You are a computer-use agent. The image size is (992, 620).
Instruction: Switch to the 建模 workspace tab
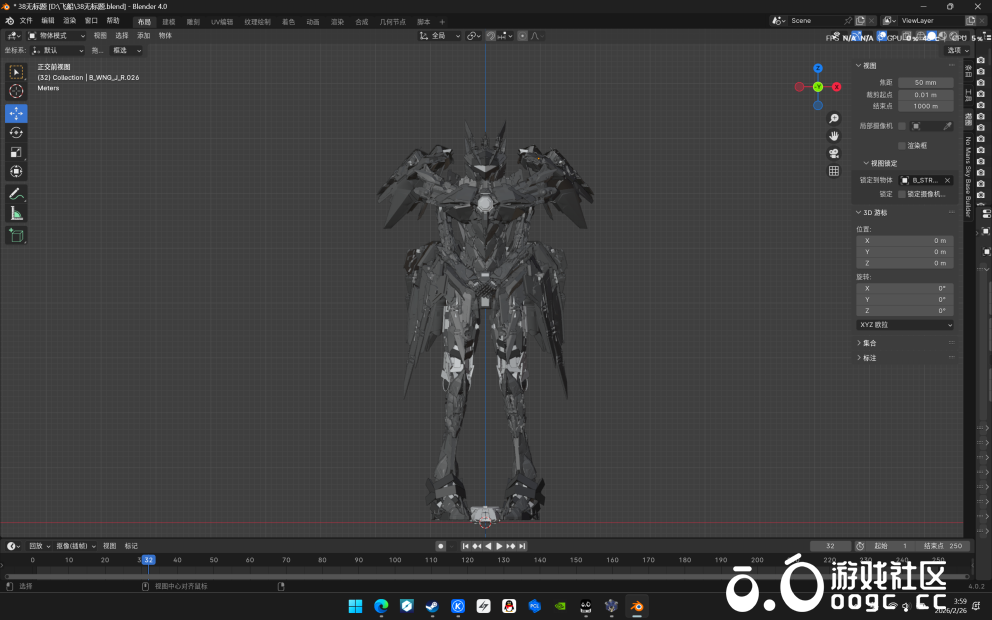click(x=168, y=21)
